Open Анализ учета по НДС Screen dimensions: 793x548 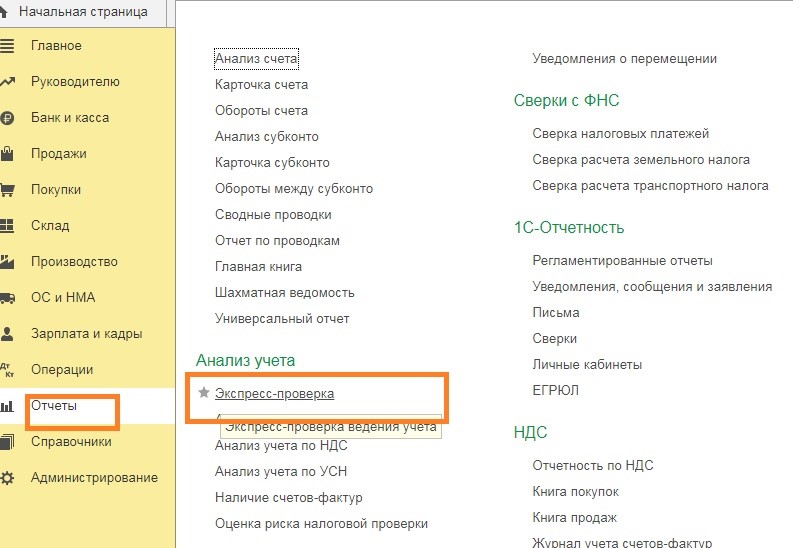[x=281, y=446]
